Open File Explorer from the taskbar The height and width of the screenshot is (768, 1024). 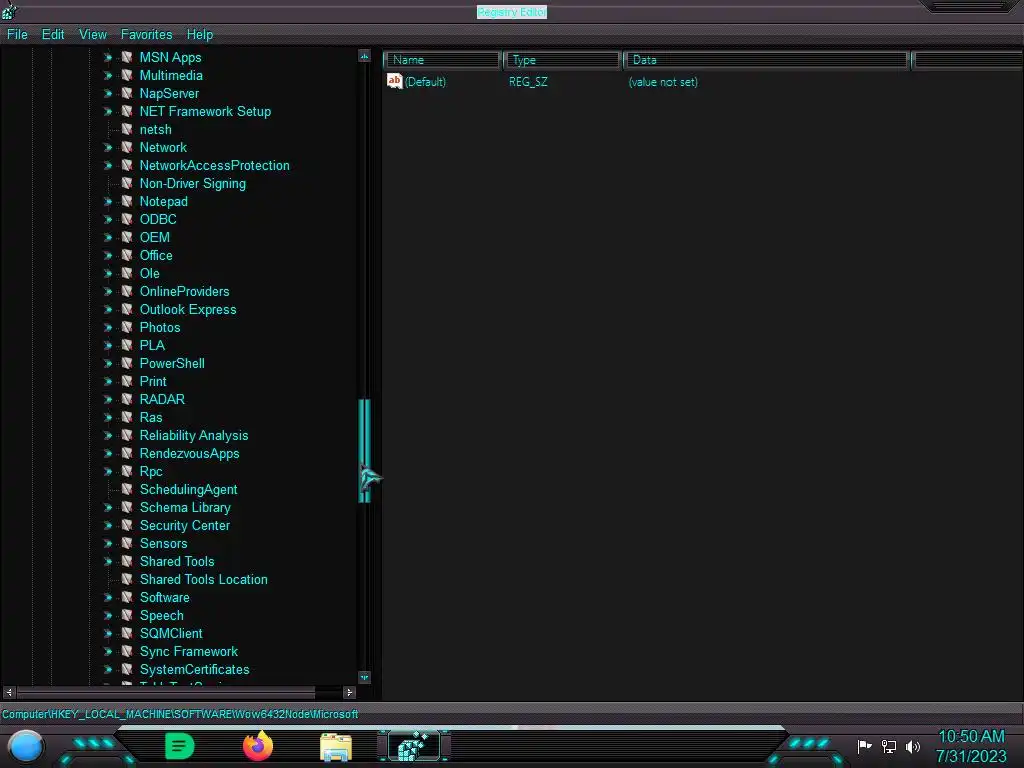click(336, 747)
